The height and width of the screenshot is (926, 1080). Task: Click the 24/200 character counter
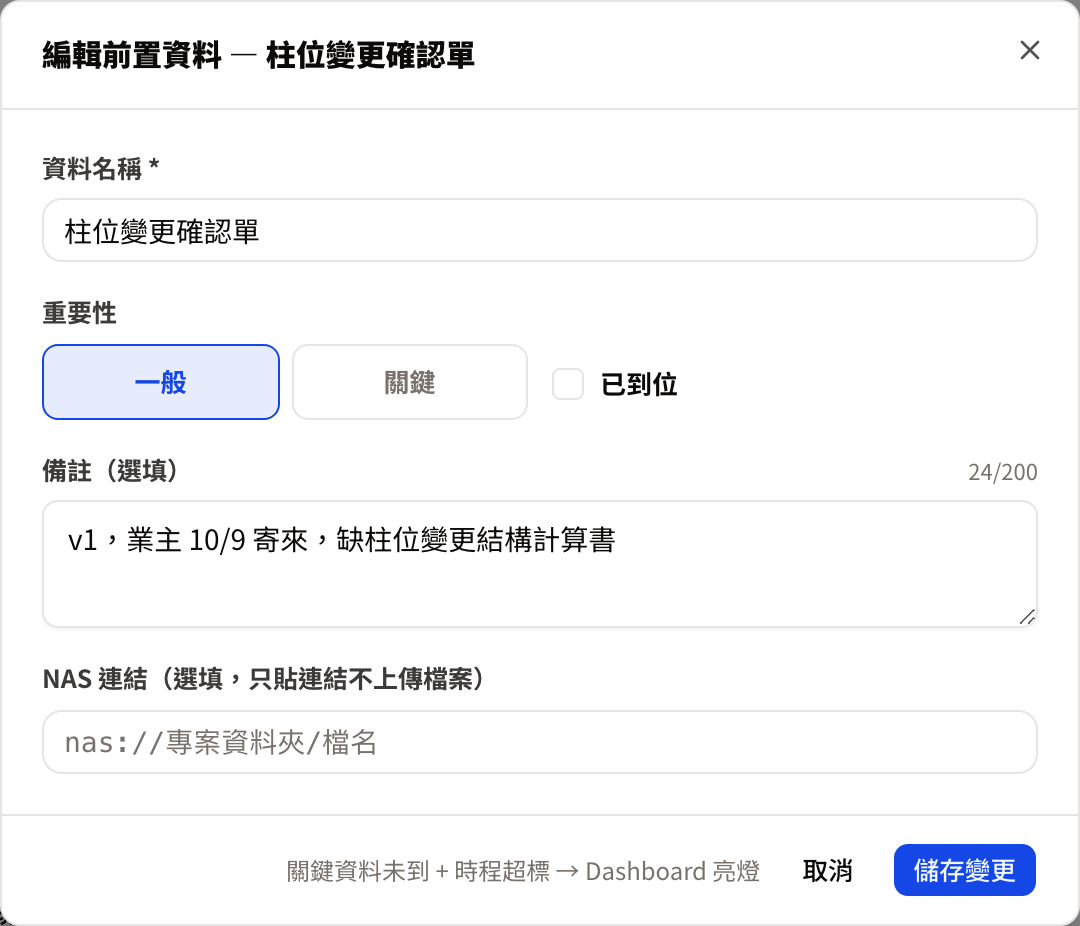pos(1002,472)
